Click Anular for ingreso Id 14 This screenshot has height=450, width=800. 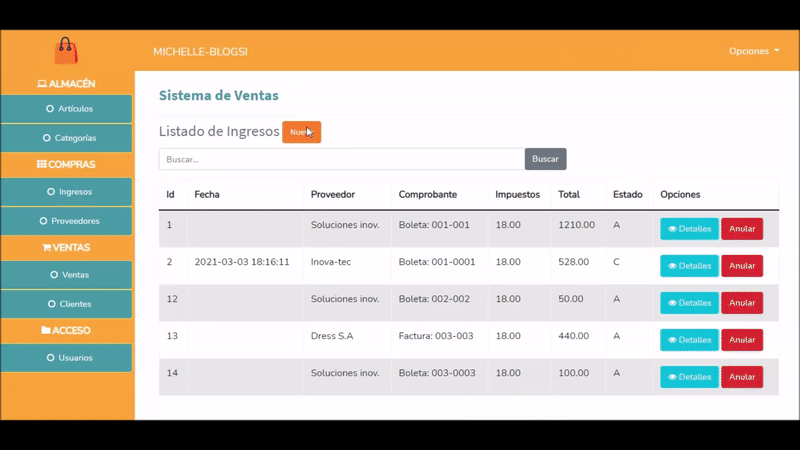pos(742,377)
